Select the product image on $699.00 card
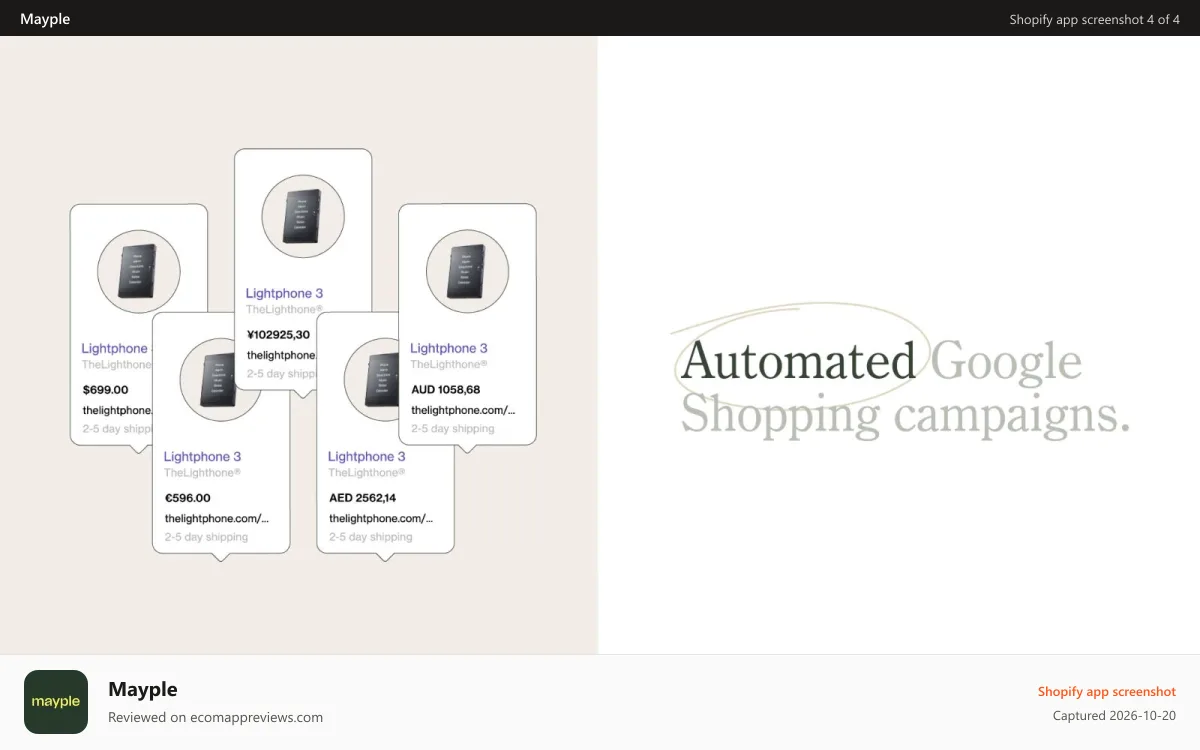1200x750 pixels. point(139,271)
